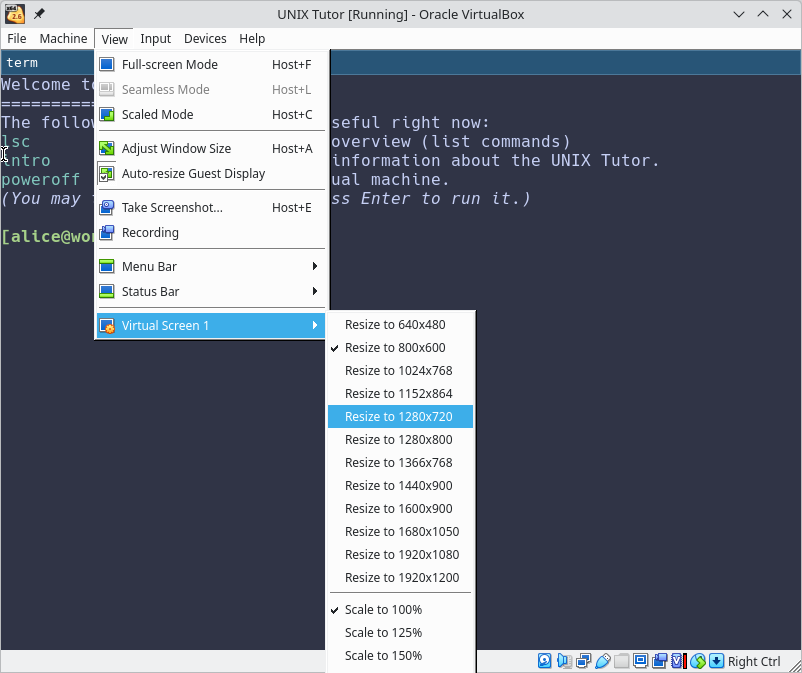Click the hard disk activity status icon
Image resolution: width=802 pixels, height=673 pixels.
(x=545, y=661)
